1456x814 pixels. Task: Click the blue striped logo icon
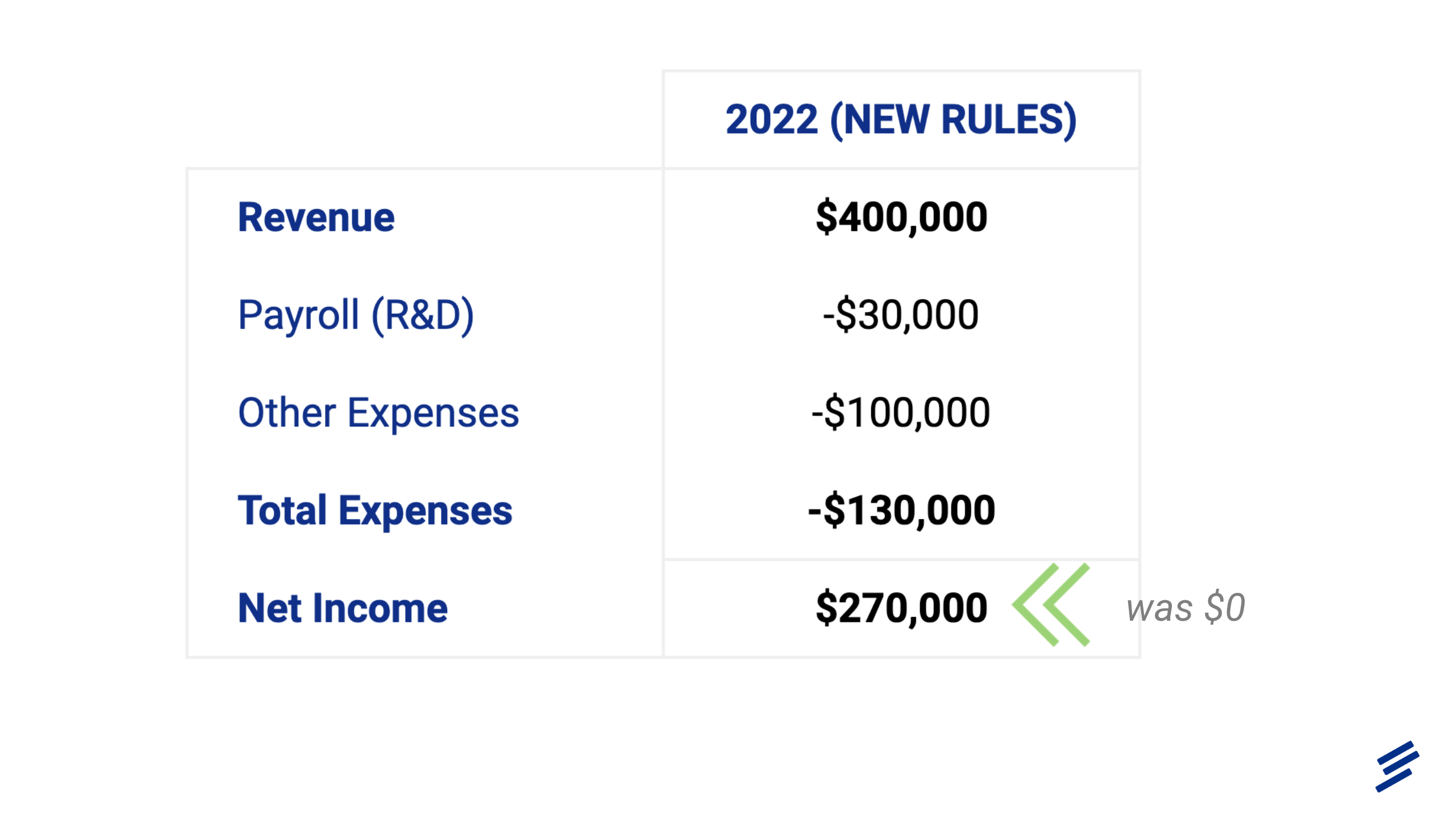pos(1396,766)
